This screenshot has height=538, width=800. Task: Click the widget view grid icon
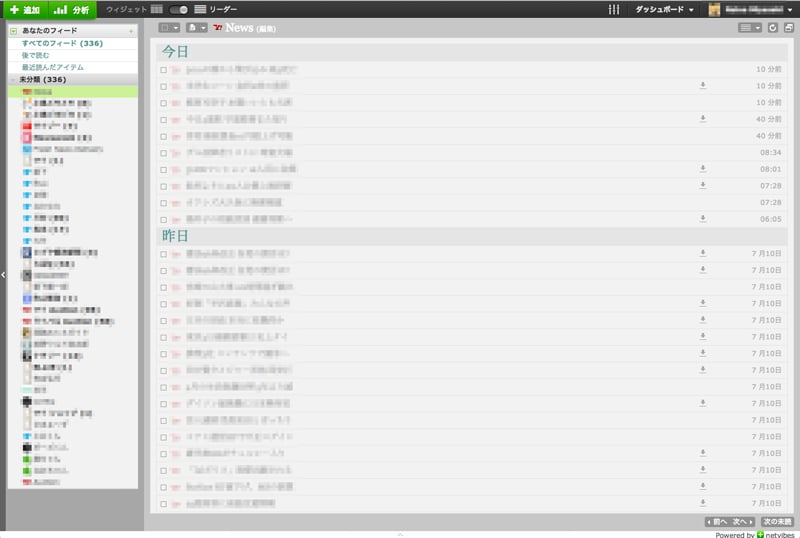(x=157, y=9)
